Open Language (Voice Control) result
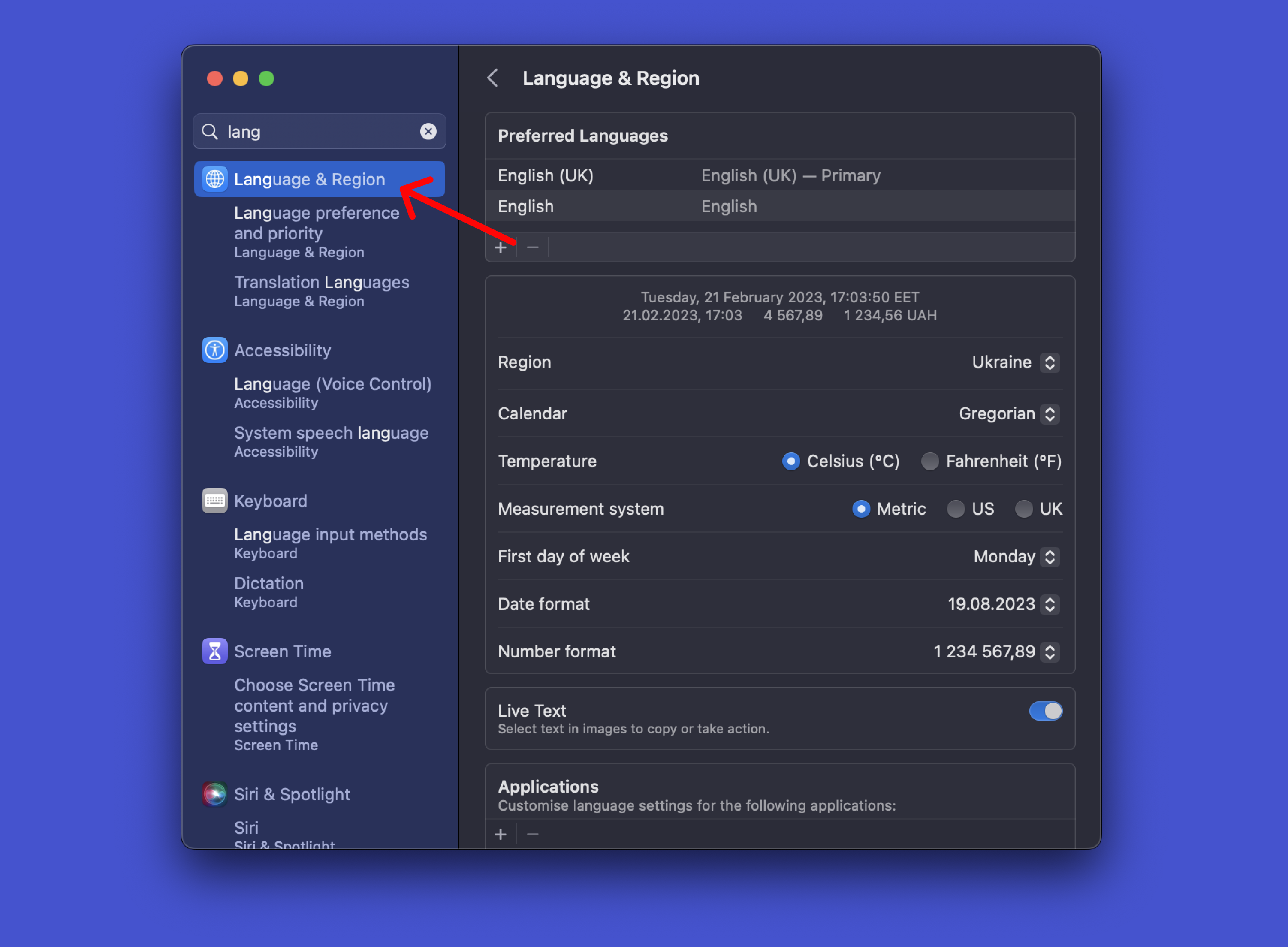1288x947 pixels. pyautogui.click(x=333, y=393)
